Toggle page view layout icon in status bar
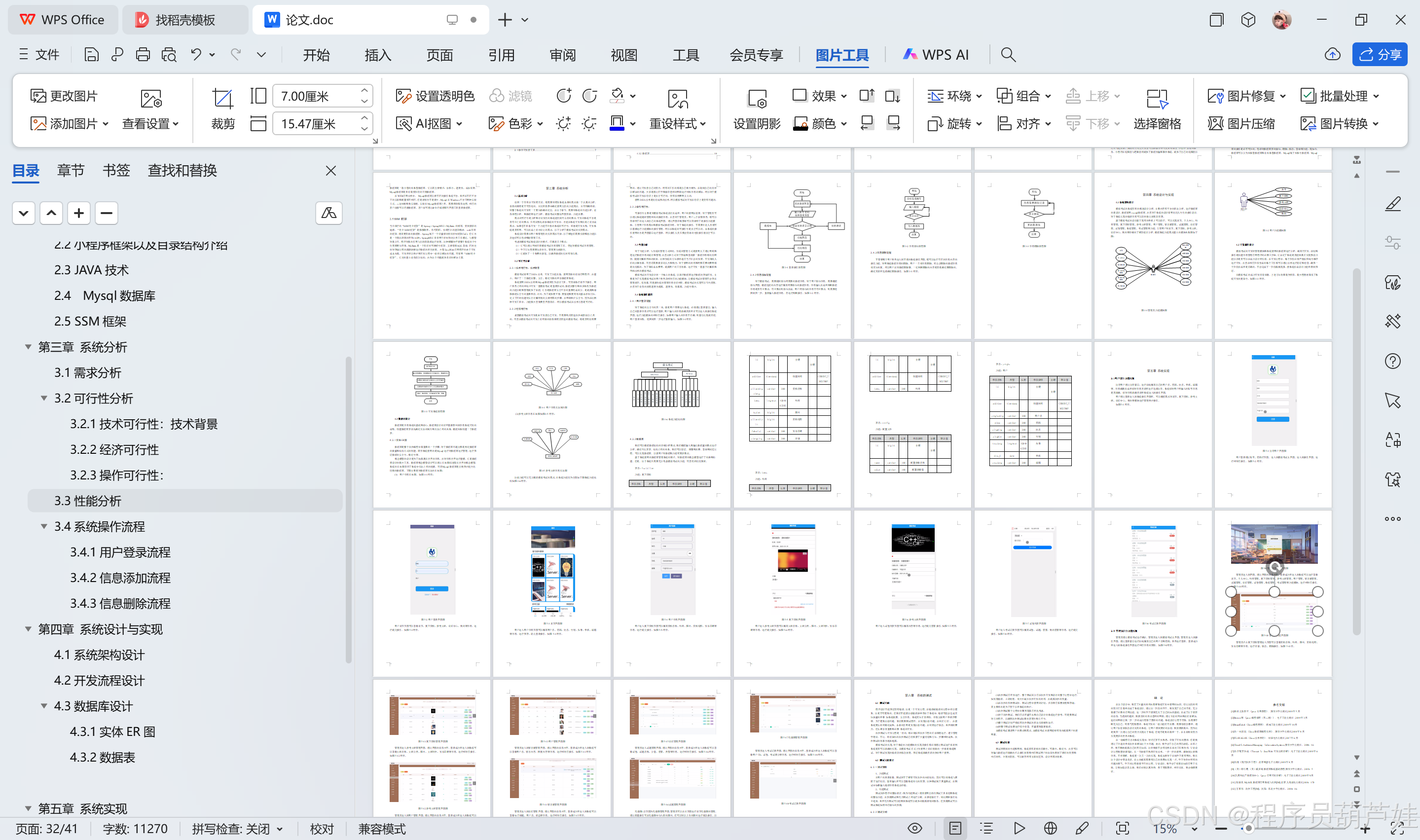The image size is (1420, 840). 955,829
